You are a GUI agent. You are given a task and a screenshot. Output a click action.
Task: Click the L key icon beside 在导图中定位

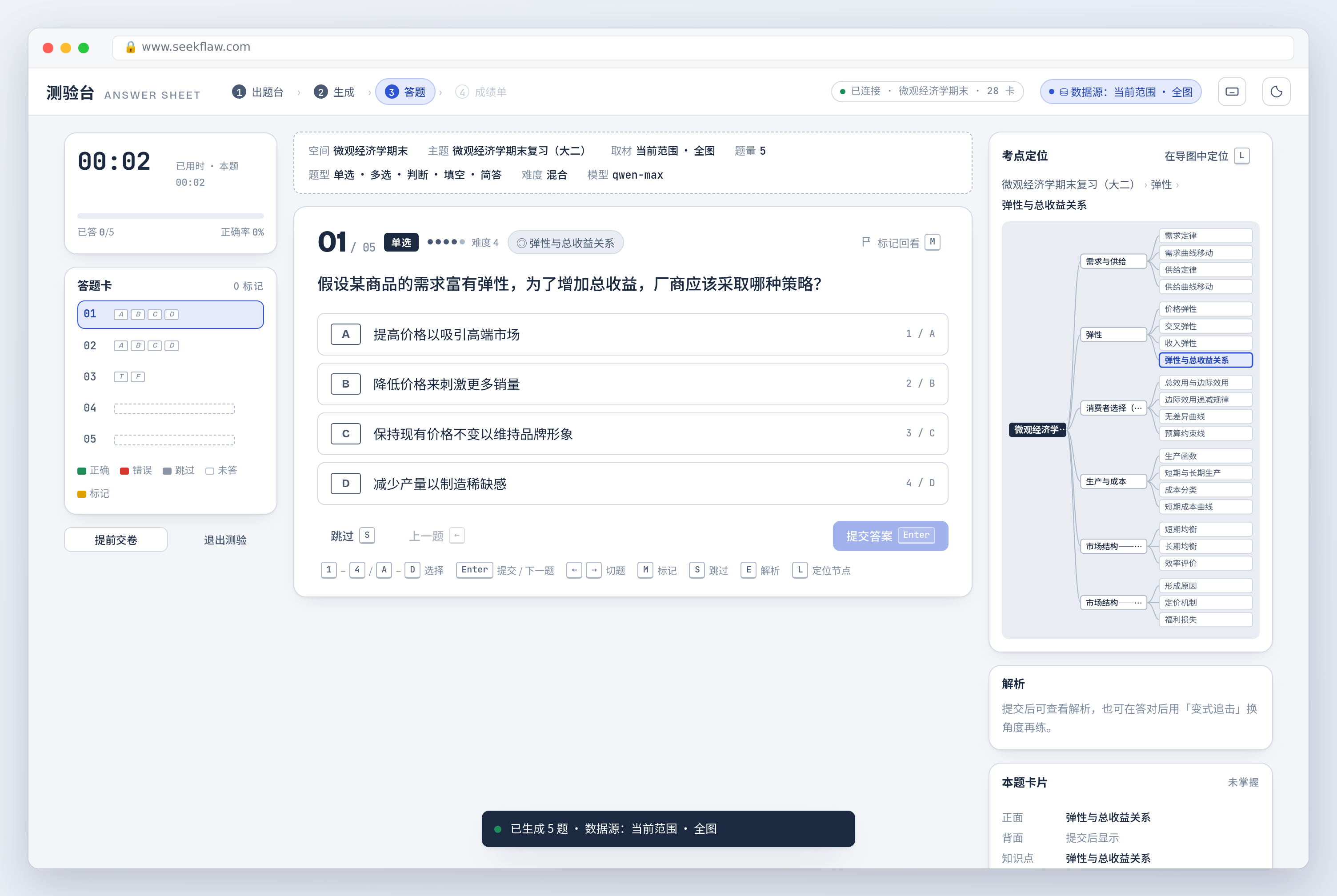(x=1241, y=156)
